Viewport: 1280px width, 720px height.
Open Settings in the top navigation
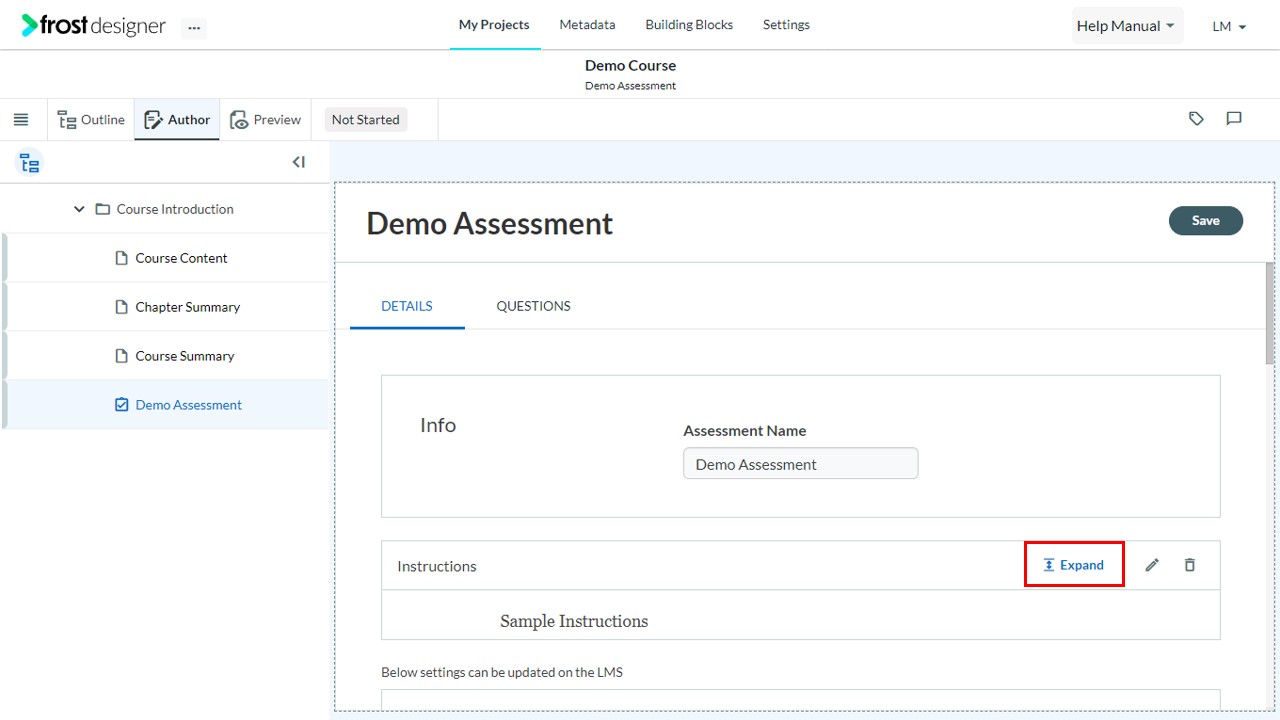[786, 25]
